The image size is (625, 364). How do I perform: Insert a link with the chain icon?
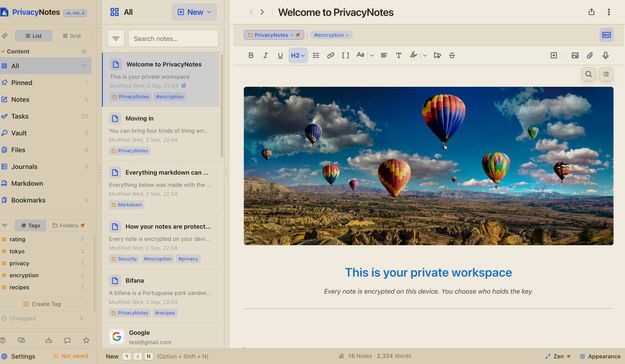coord(330,55)
